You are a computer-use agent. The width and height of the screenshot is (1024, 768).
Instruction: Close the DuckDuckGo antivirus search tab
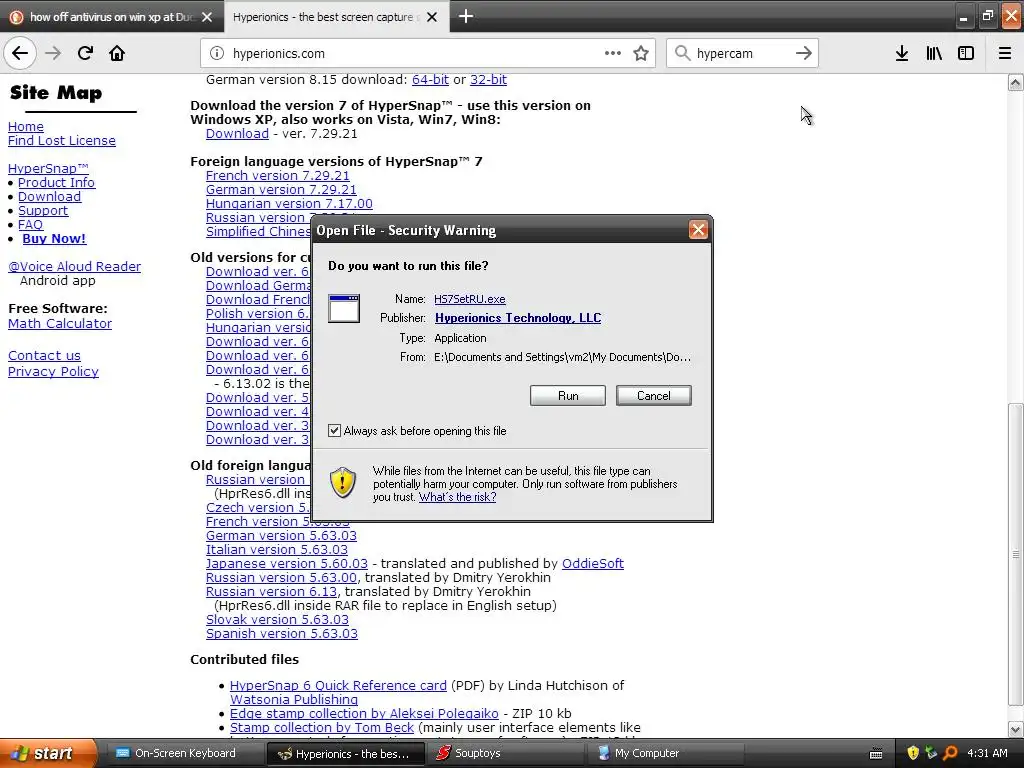207,17
